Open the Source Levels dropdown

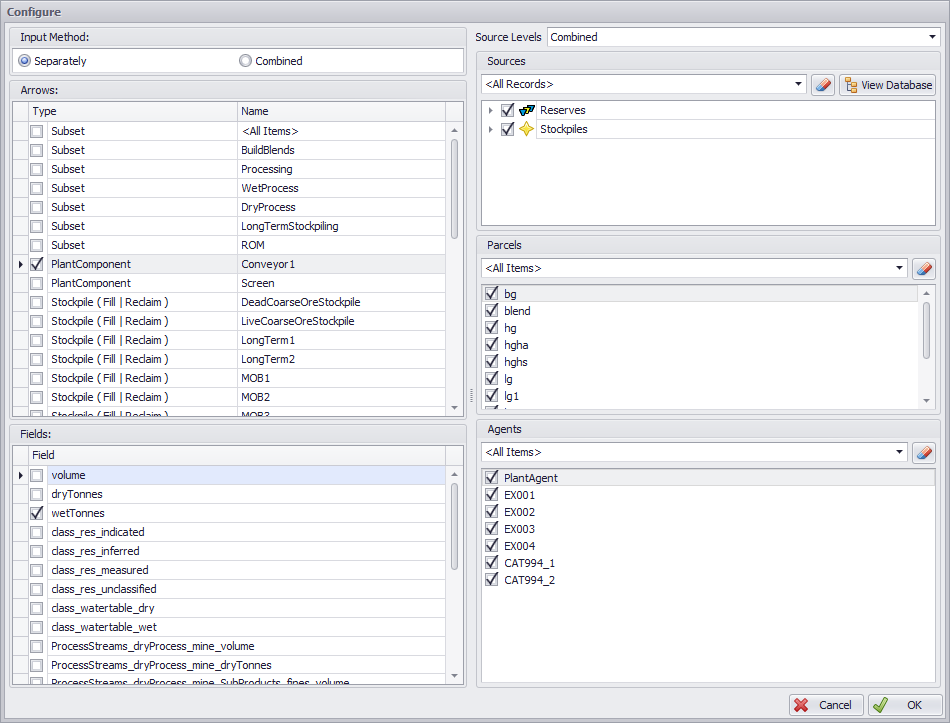pyautogui.click(x=932, y=37)
